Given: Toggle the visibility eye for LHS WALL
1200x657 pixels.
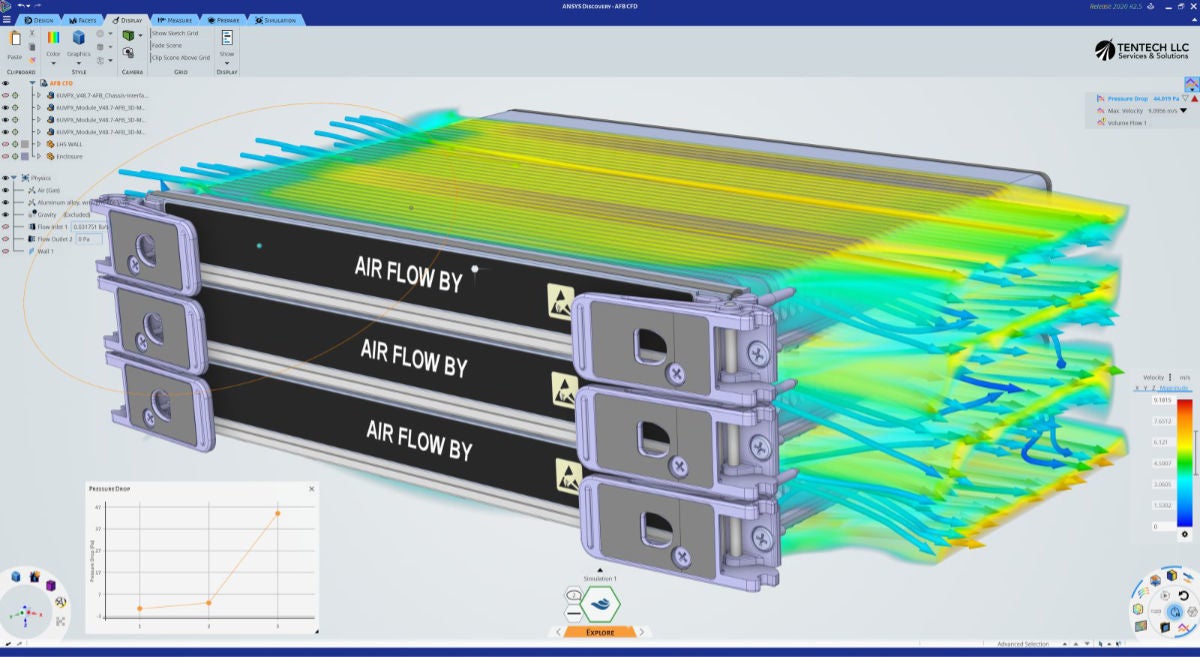Looking at the screenshot, I should click(6, 144).
